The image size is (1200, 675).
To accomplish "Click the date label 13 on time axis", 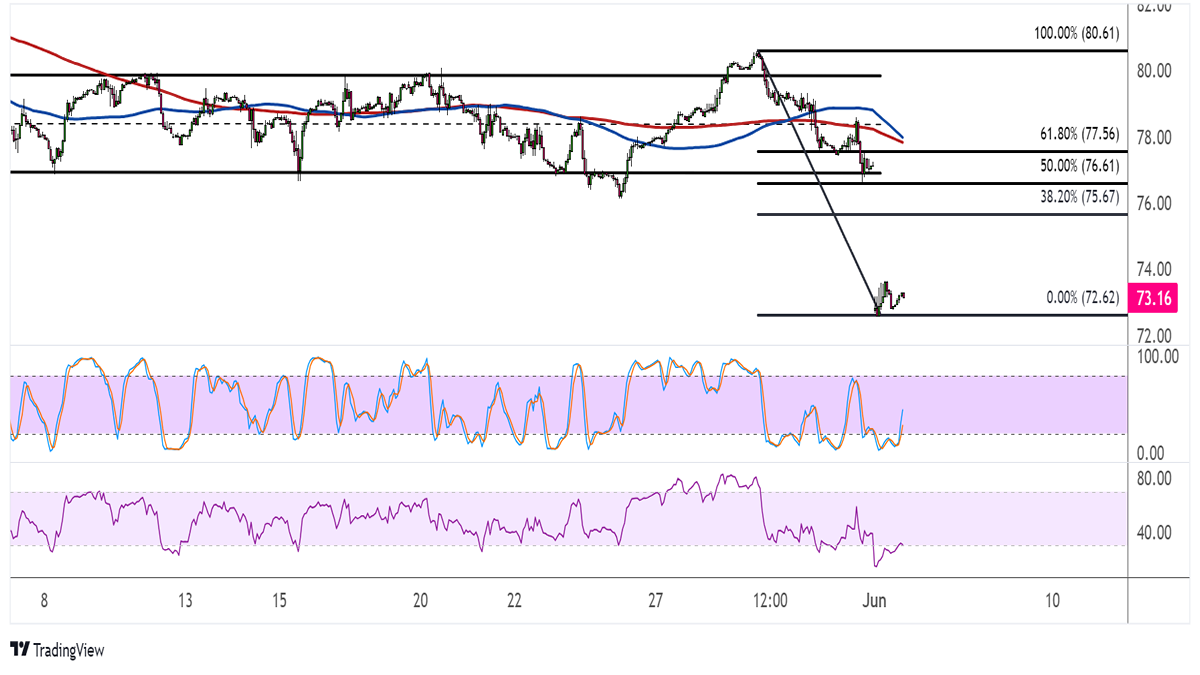I will tap(185, 601).
